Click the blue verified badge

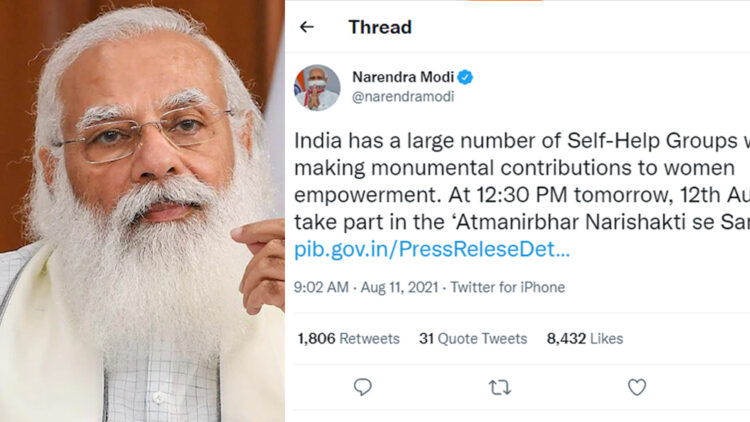[466, 77]
